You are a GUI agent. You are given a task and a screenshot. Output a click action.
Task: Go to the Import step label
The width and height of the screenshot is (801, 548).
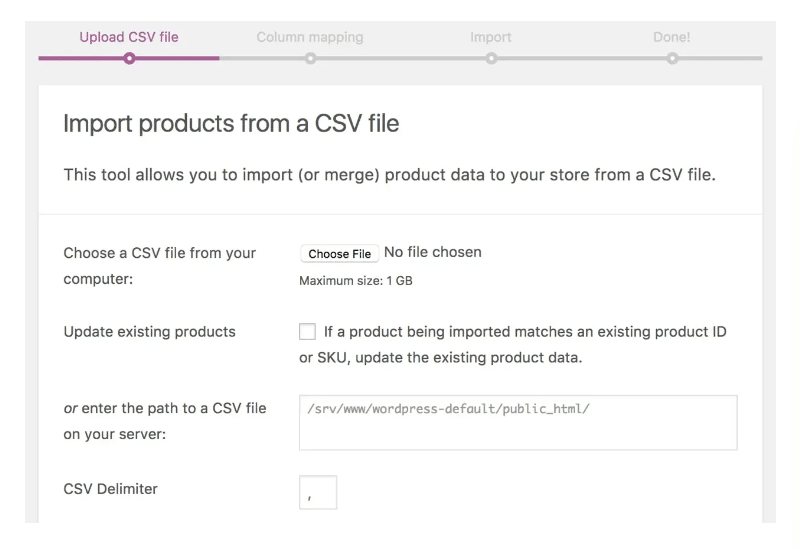[x=491, y=37]
